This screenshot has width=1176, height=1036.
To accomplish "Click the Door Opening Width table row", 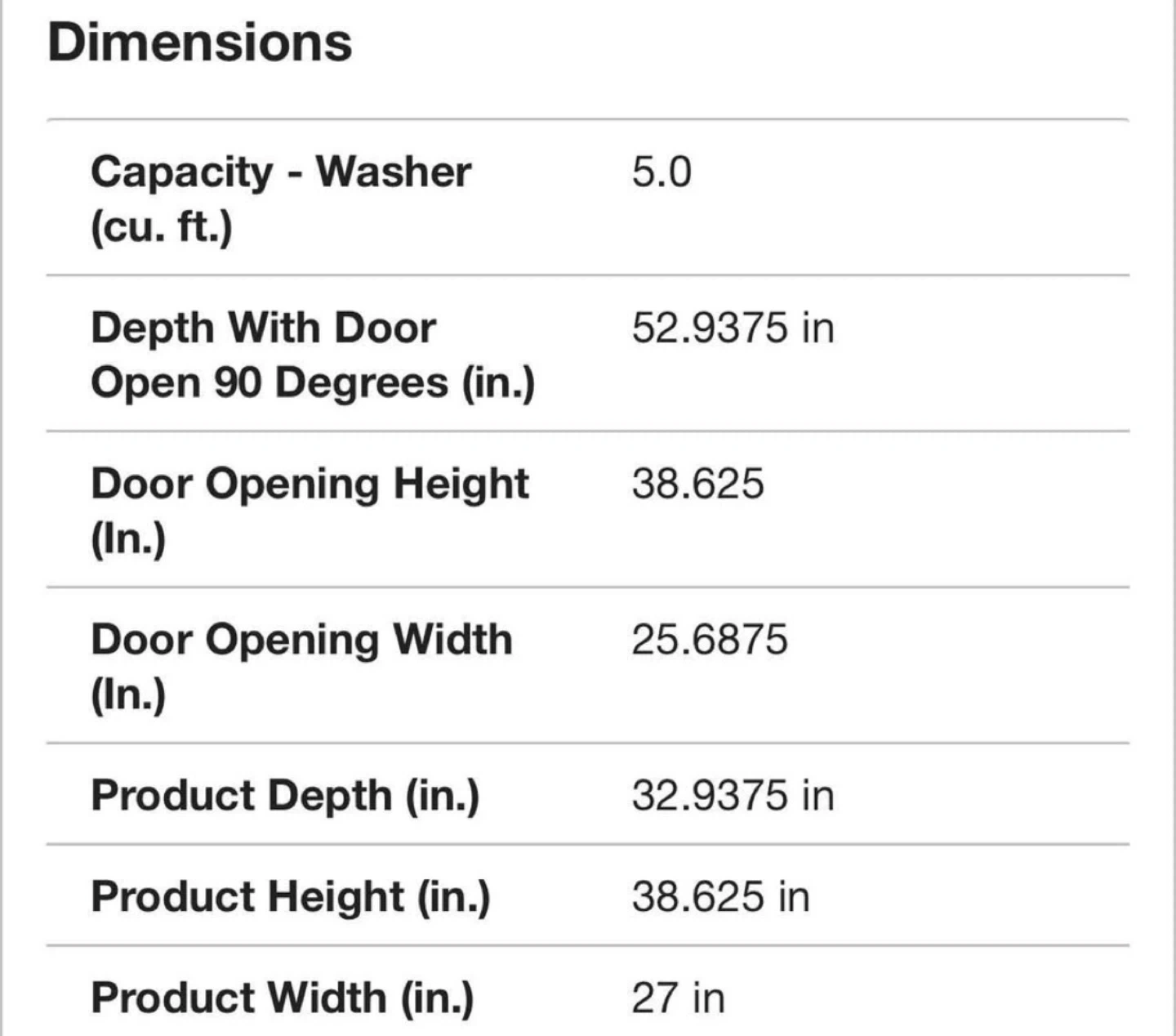I will (x=588, y=665).
